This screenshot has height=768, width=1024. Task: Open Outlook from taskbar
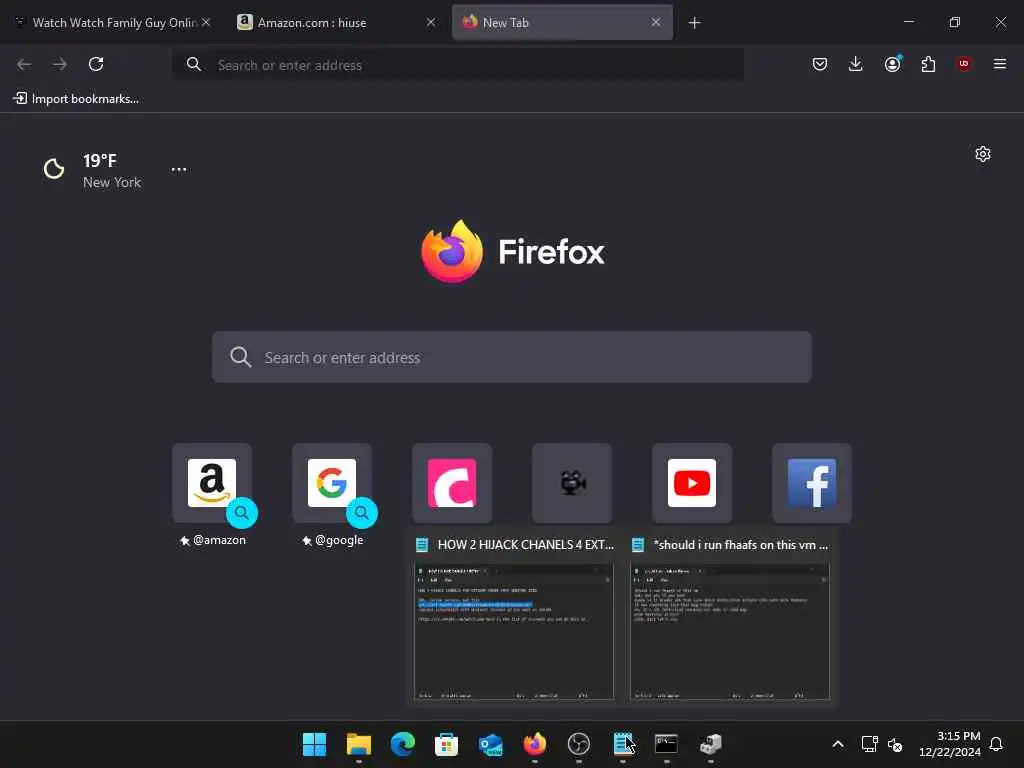point(490,744)
